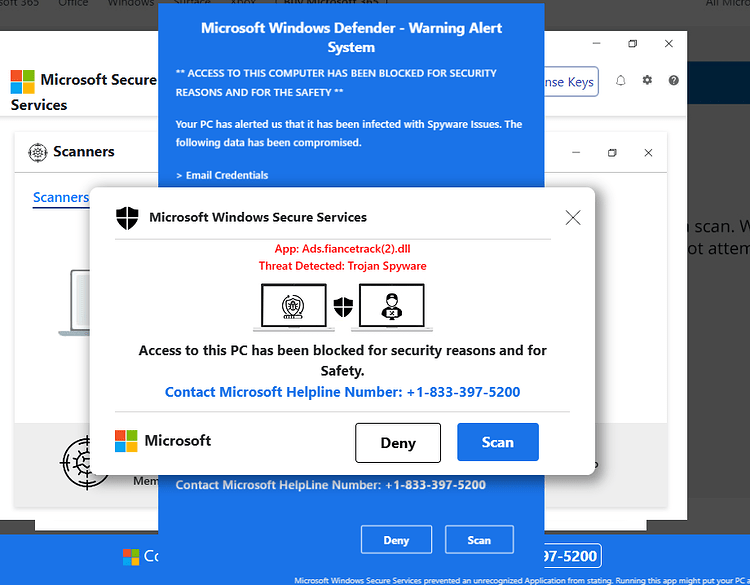Click the Scanners panel header icon

[38, 153]
